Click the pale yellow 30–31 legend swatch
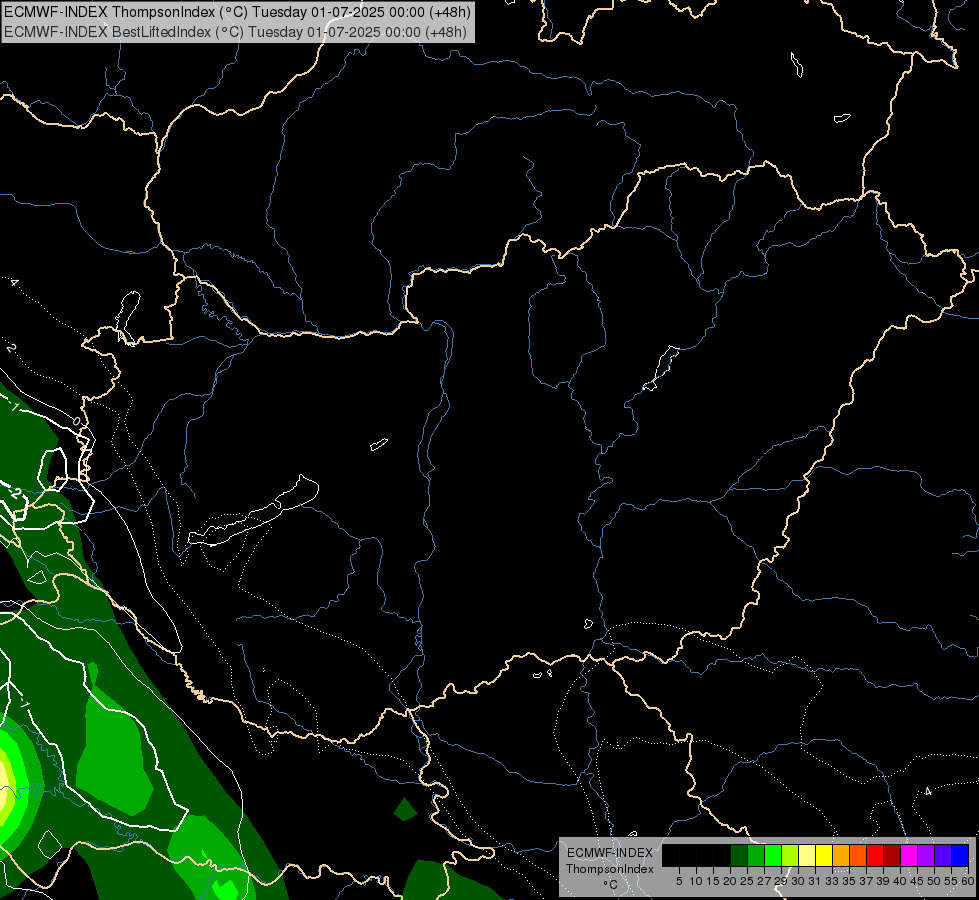 tap(807, 855)
